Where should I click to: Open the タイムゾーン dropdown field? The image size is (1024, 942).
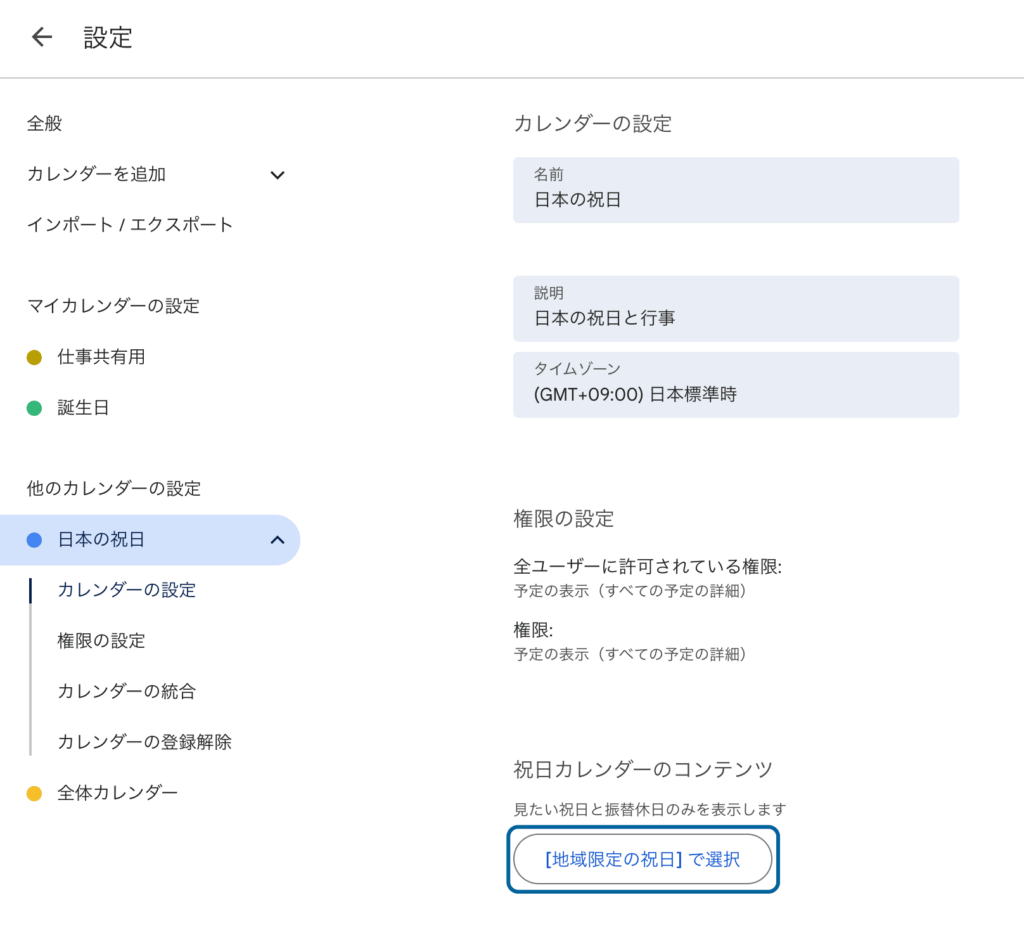[x=735, y=385]
